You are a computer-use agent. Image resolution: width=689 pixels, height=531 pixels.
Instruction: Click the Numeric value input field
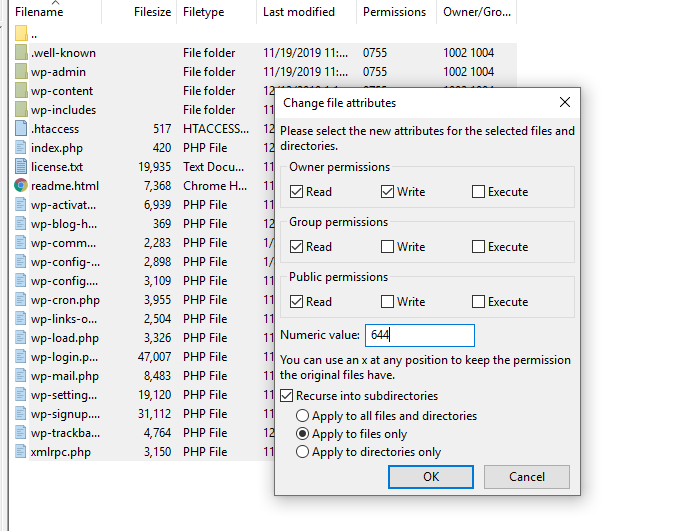point(419,336)
